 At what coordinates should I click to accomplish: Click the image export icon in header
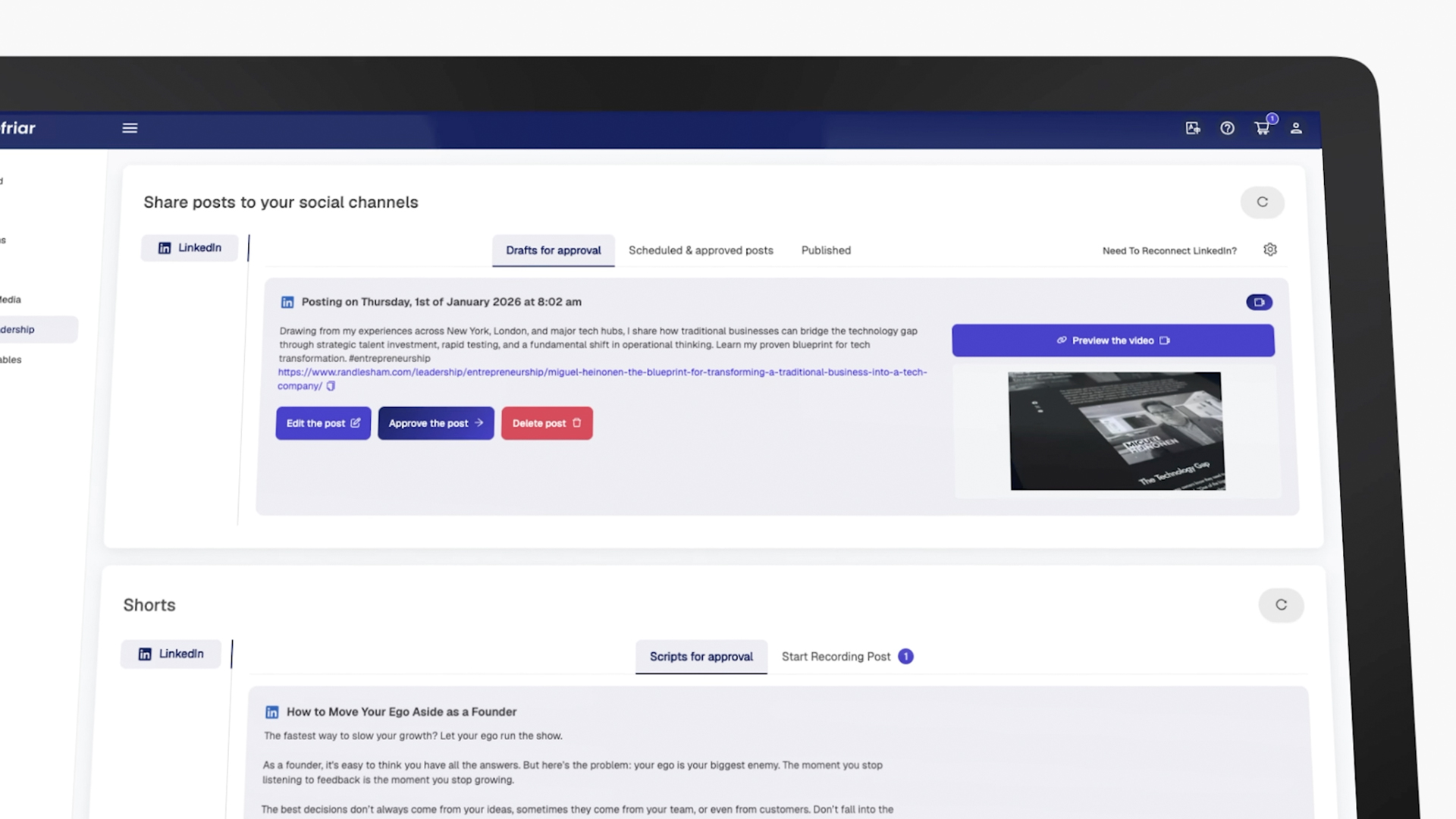pyautogui.click(x=1193, y=128)
